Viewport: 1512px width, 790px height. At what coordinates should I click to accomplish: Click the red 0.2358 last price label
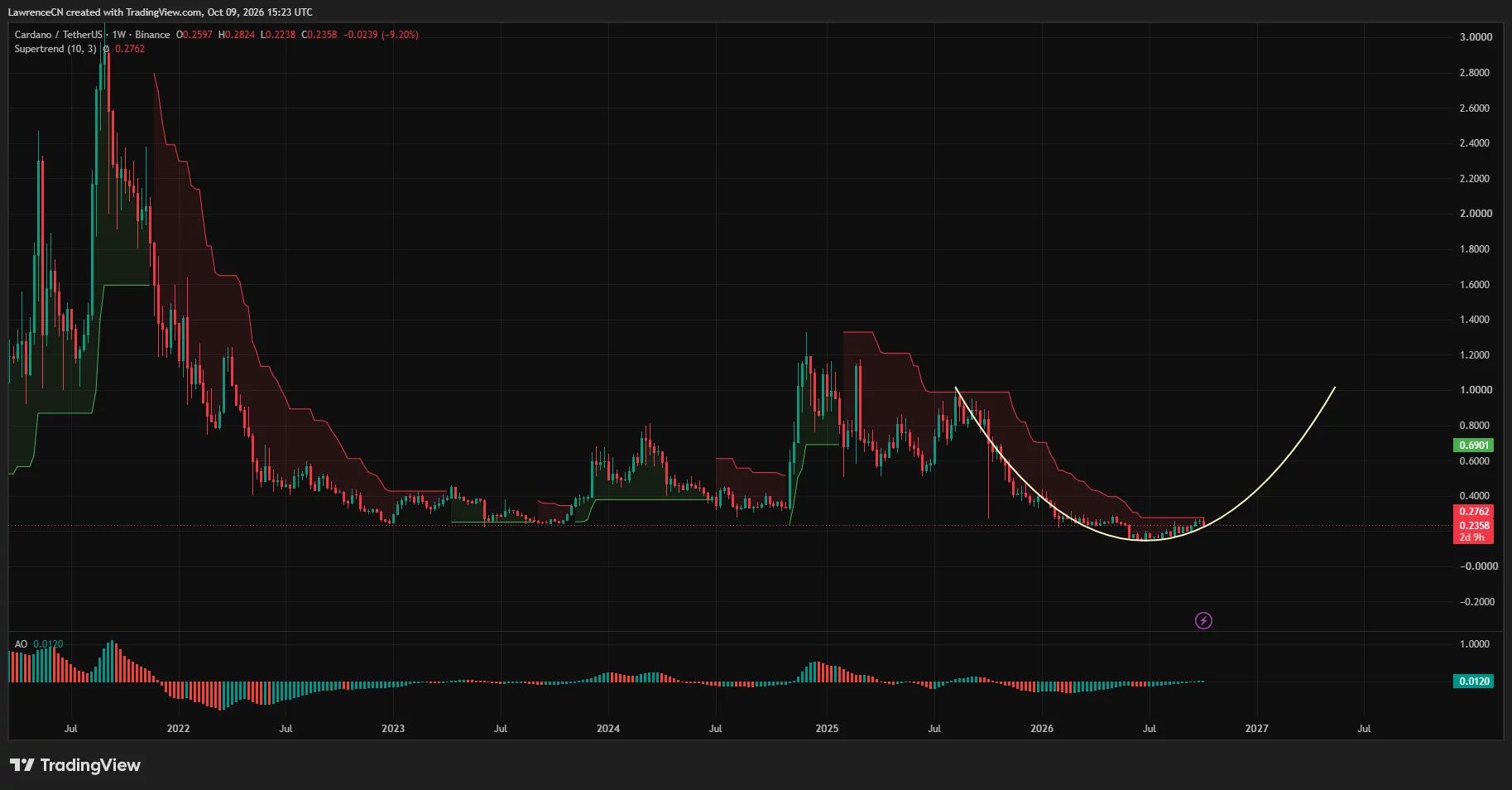1473,525
